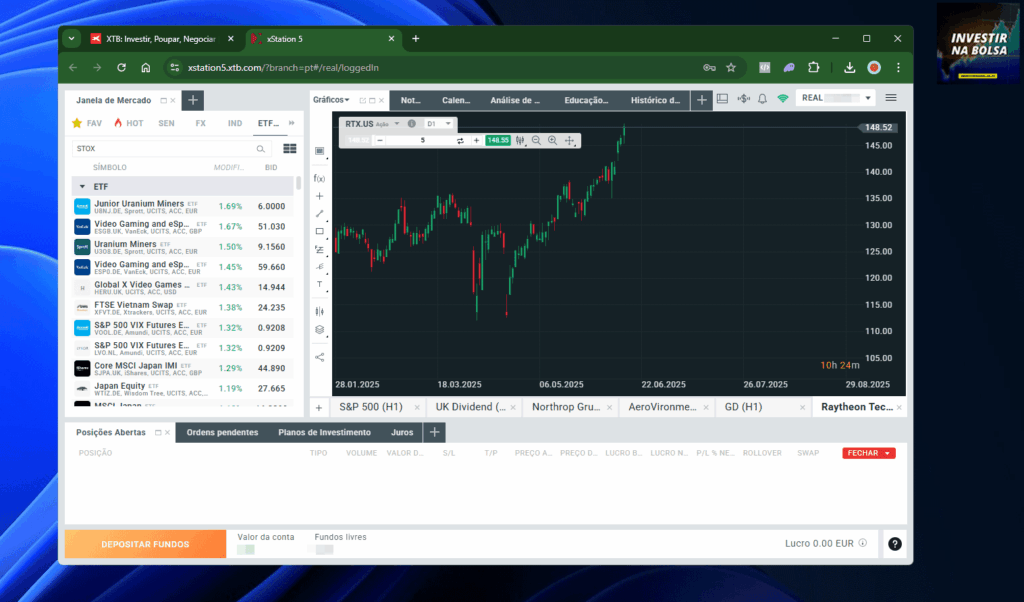Open the chart layers icon

point(319,330)
